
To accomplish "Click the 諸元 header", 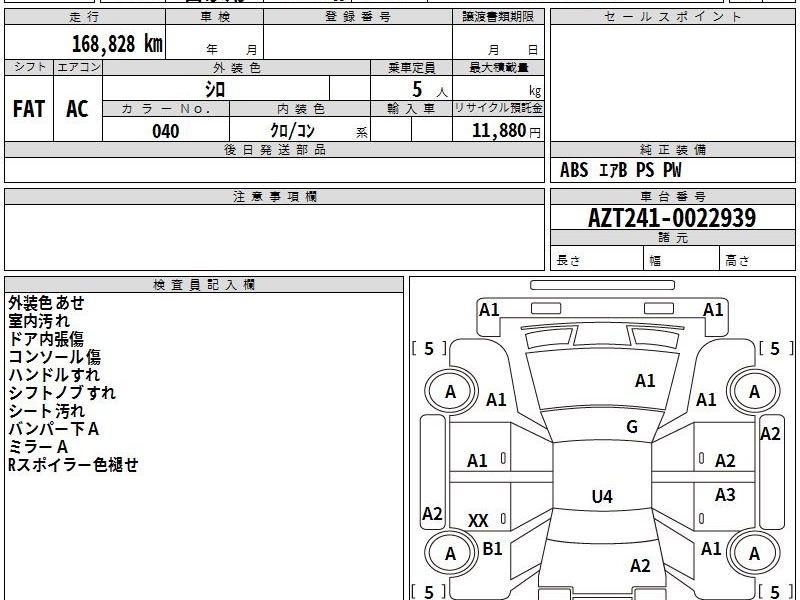I will [672, 237].
